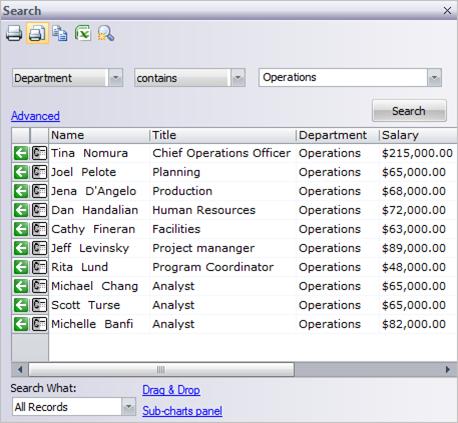
Task: Click the Copy results icon
Action: tap(60, 33)
